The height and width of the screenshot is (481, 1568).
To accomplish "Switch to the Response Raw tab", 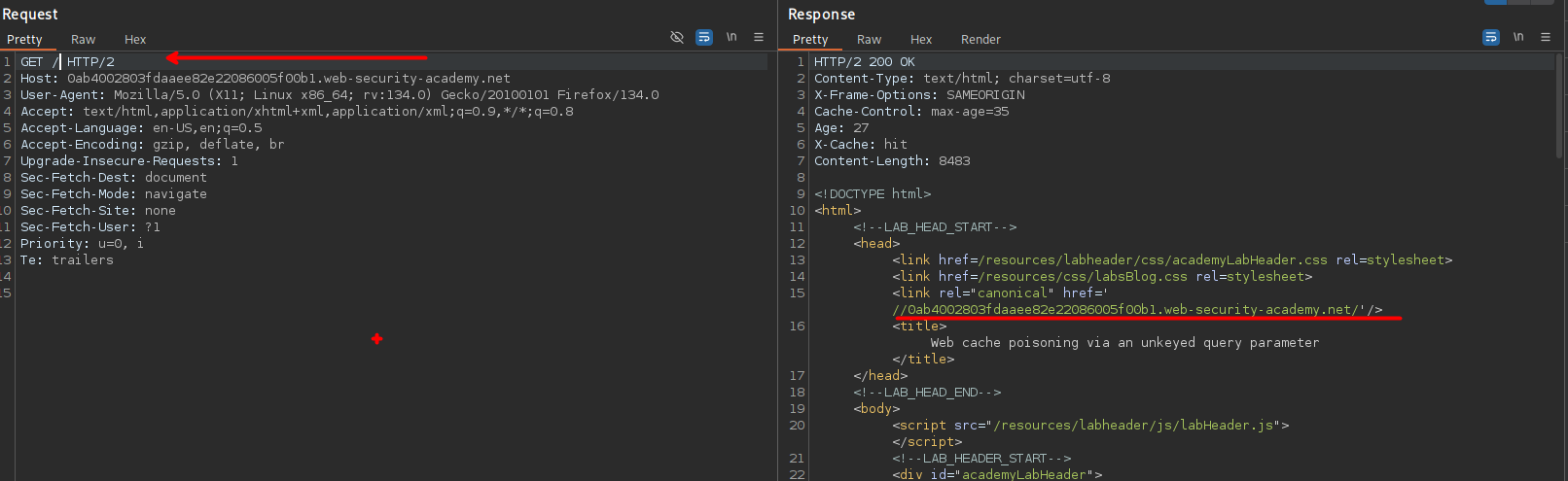I will (x=870, y=40).
